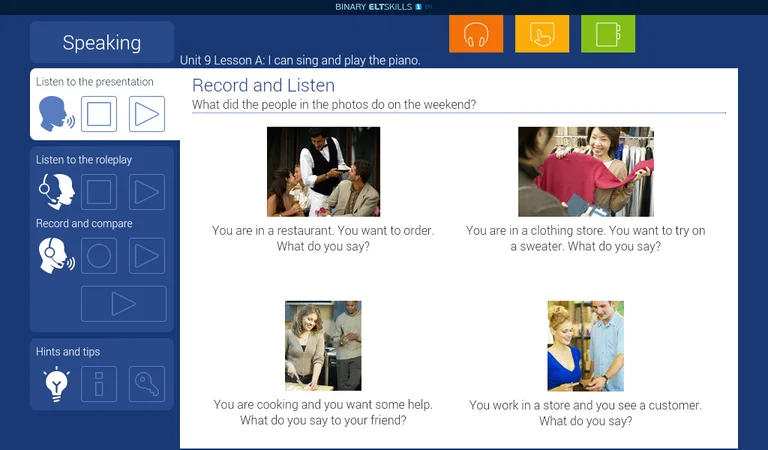Click the wide play button below recording
This screenshot has height=450, width=768.
coord(123,304)
